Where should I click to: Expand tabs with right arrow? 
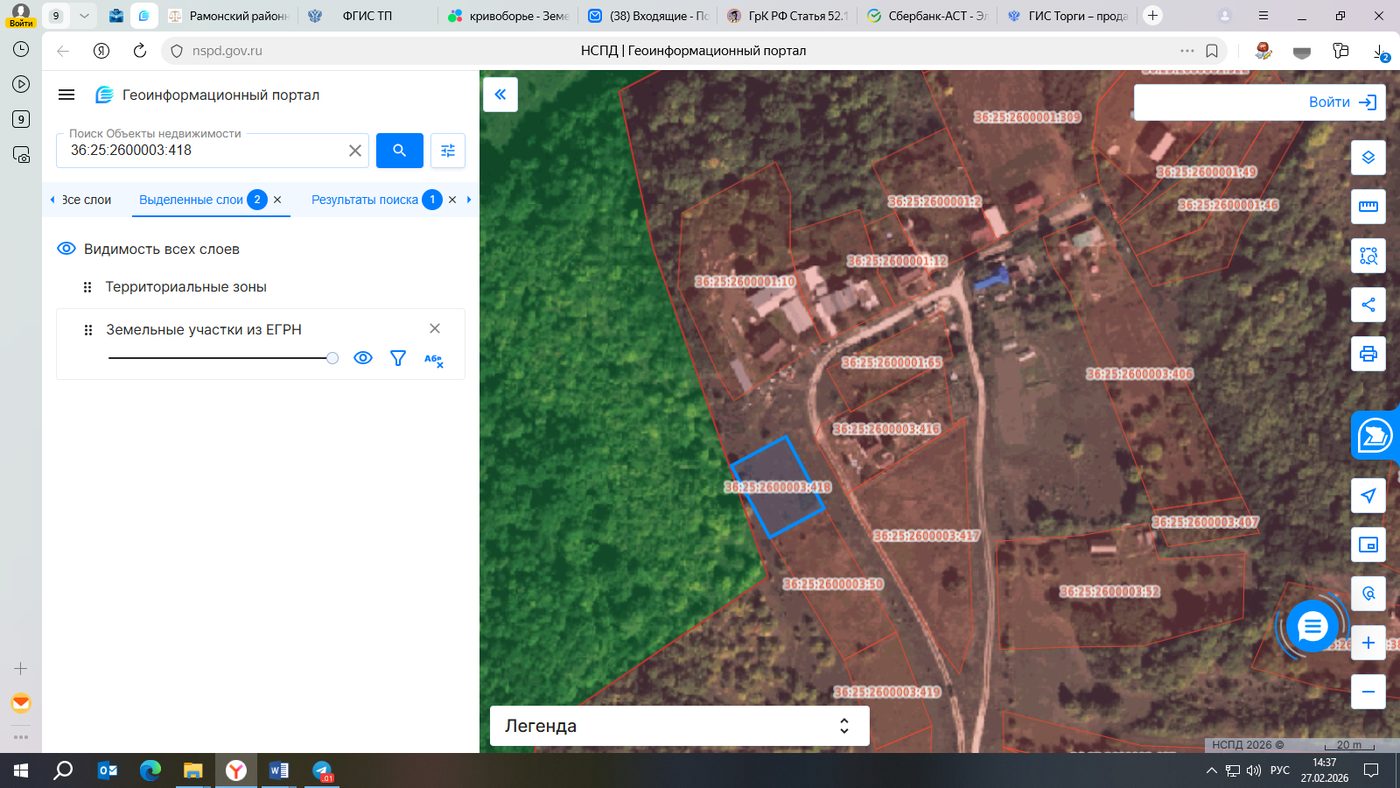pyautogui.click(x=469, y=200)
